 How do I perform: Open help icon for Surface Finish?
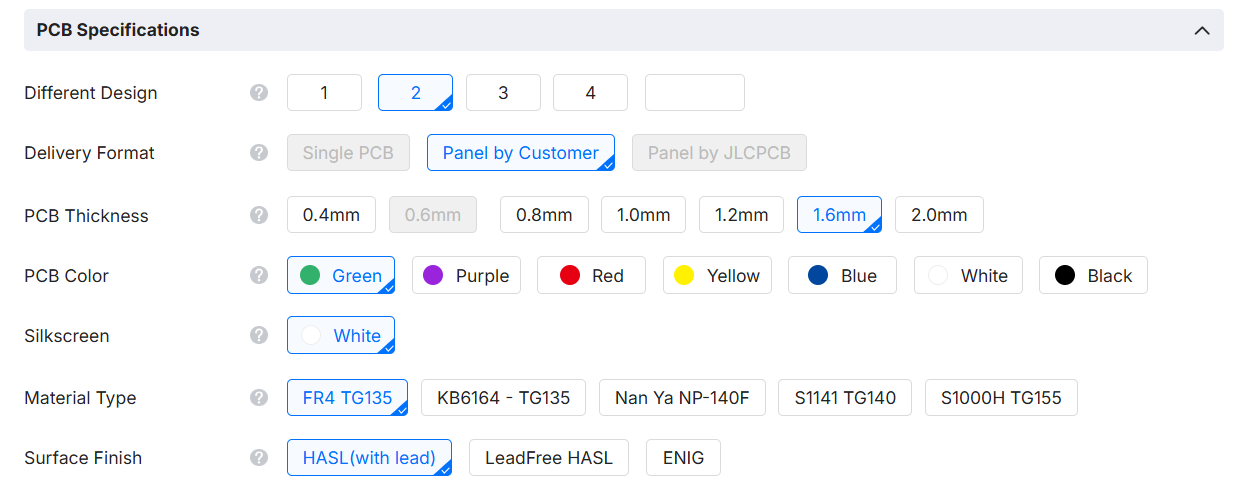tap(259, 457)
